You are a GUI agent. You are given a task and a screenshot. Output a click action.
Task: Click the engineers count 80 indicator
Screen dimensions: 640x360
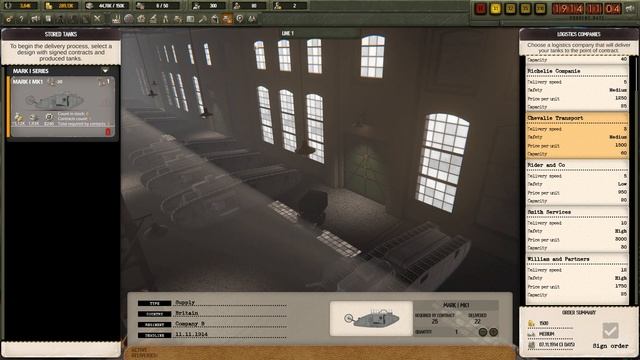pos(249,6)
